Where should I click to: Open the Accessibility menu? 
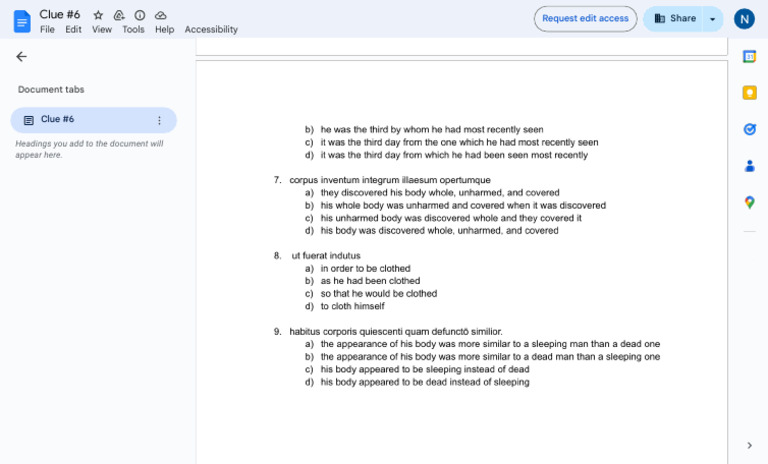tap(211, 29)
